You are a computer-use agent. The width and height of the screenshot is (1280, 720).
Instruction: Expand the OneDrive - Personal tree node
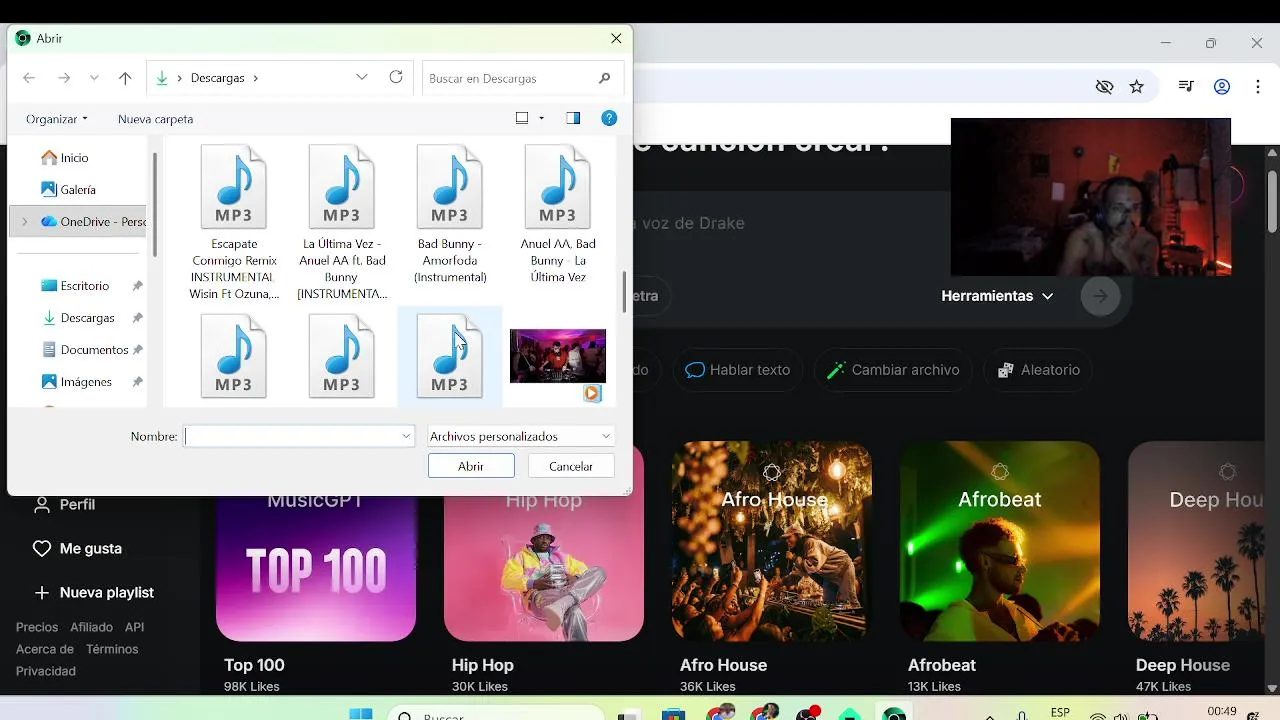click(x=24, y=222)
